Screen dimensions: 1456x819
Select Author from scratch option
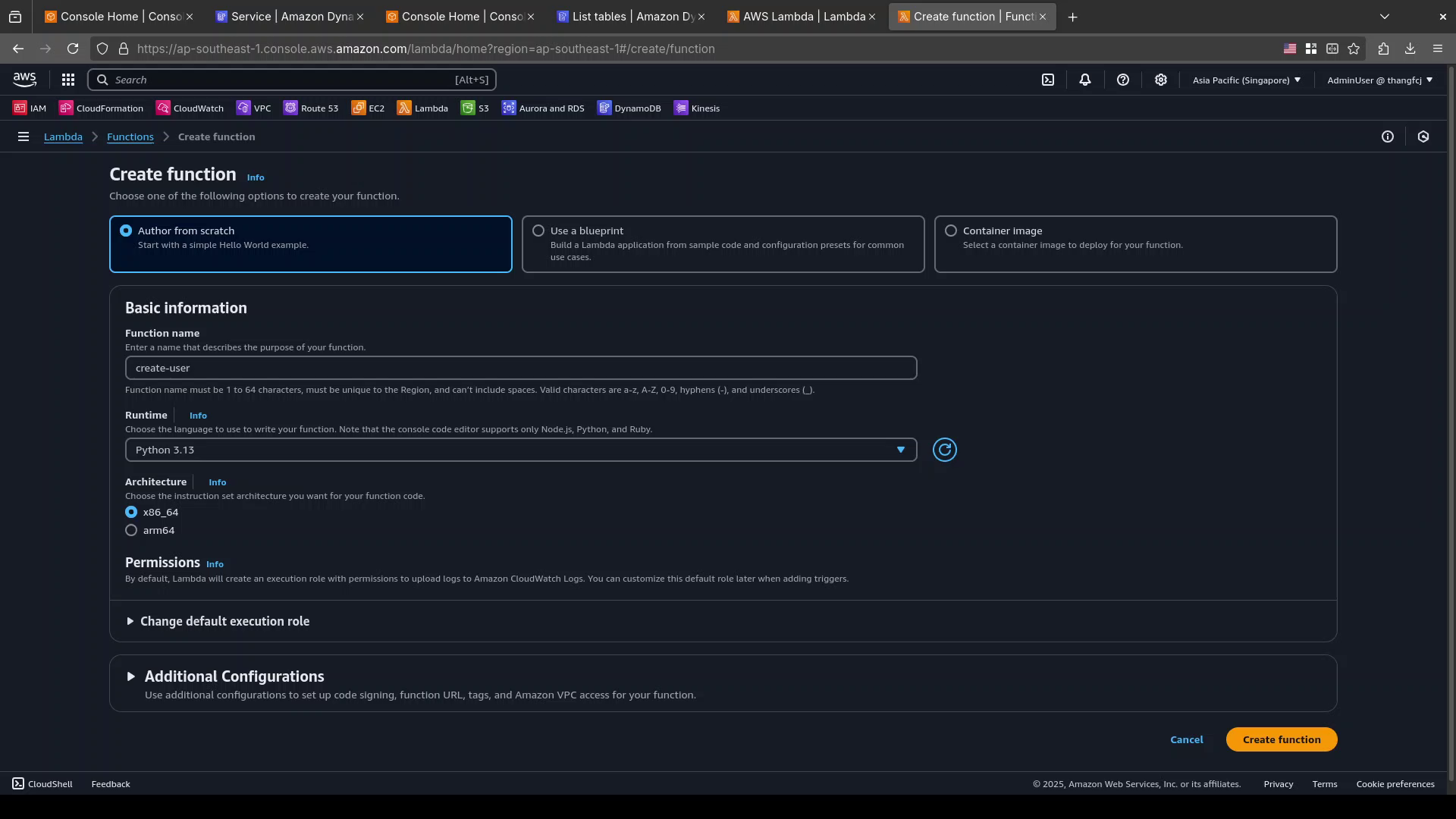(x=311, y=244)
